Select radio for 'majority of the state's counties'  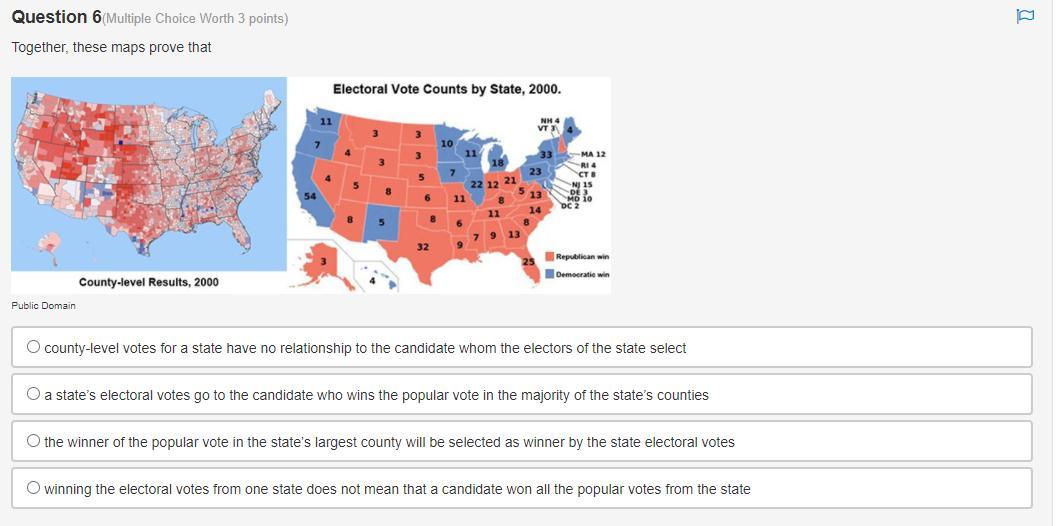pyautogui.click(x=34, y=395)
